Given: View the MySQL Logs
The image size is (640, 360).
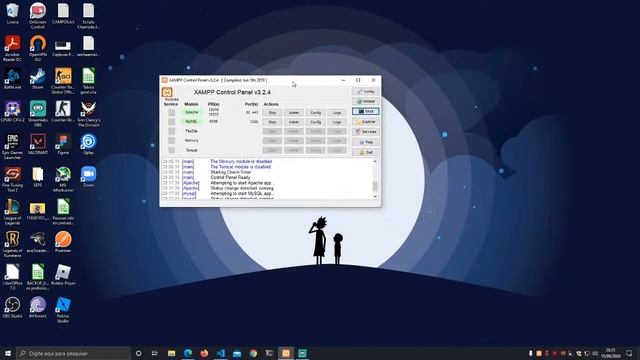Looking at the screenshot, I should tap(337, 122).
